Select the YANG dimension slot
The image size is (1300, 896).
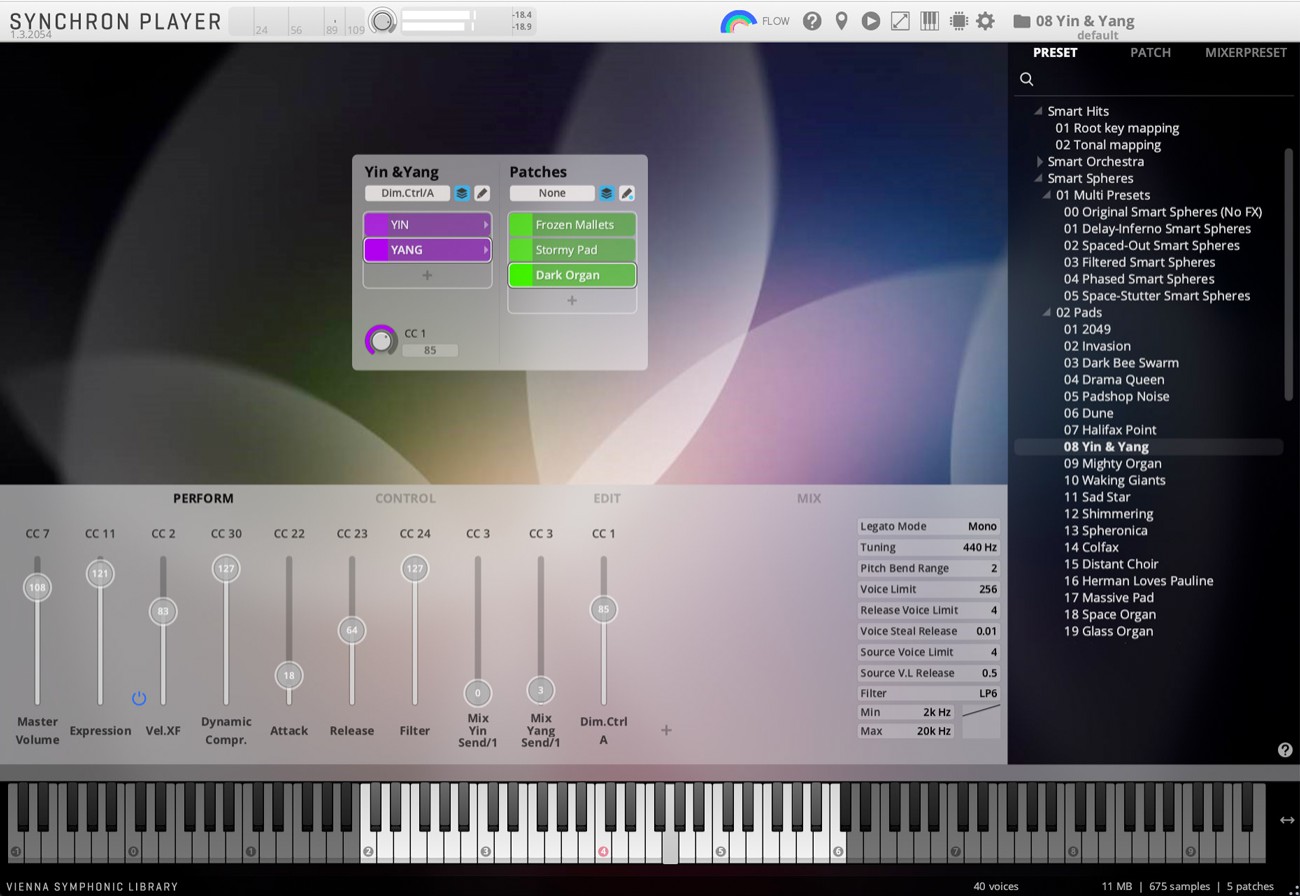[425, 249]
